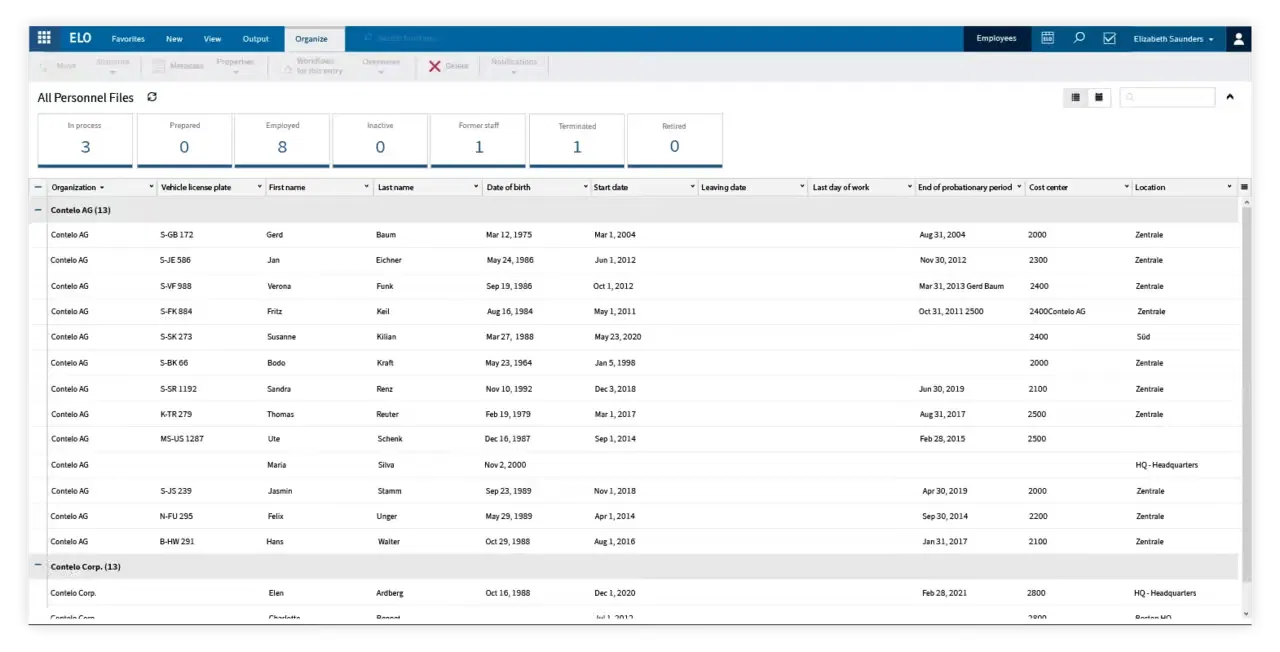The image size is (1280, 652).
Task: Open the apps tile menu icon
Action: tap(44, 38)
